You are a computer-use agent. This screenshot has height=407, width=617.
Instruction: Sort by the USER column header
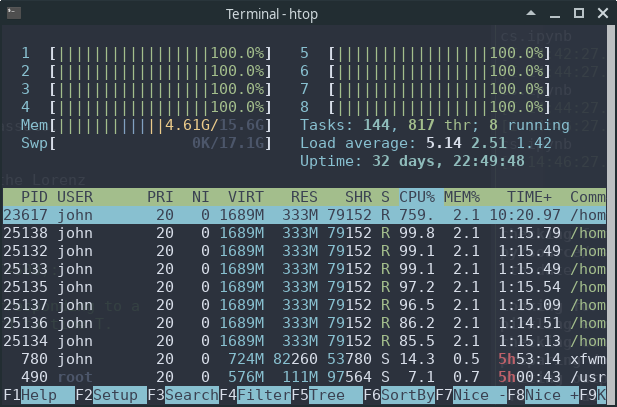(75, 197)
